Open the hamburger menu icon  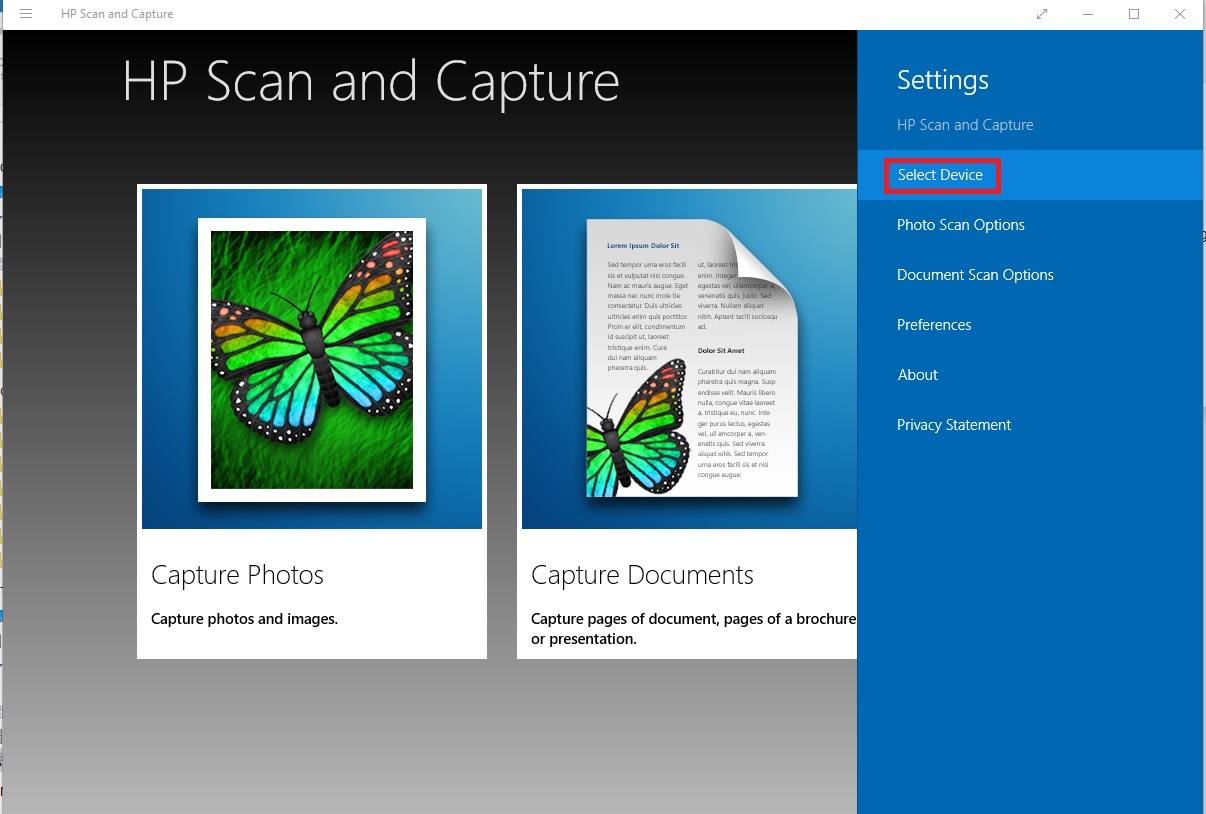click(26, 14)
